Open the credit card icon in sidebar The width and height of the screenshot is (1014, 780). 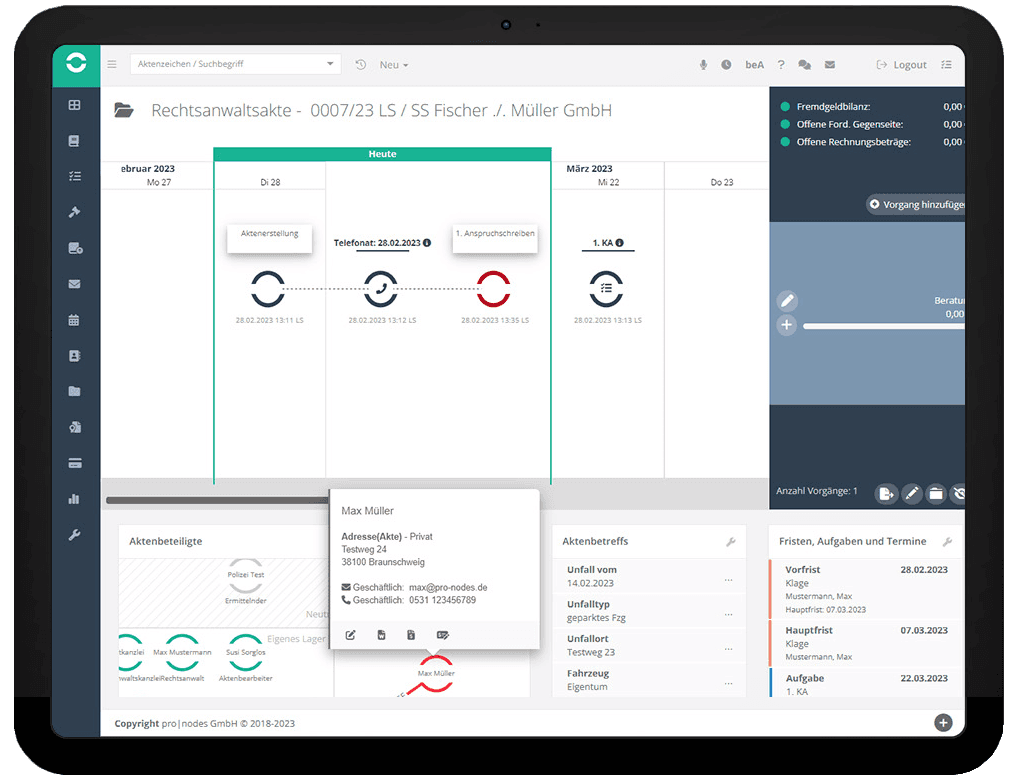[74, 463]
